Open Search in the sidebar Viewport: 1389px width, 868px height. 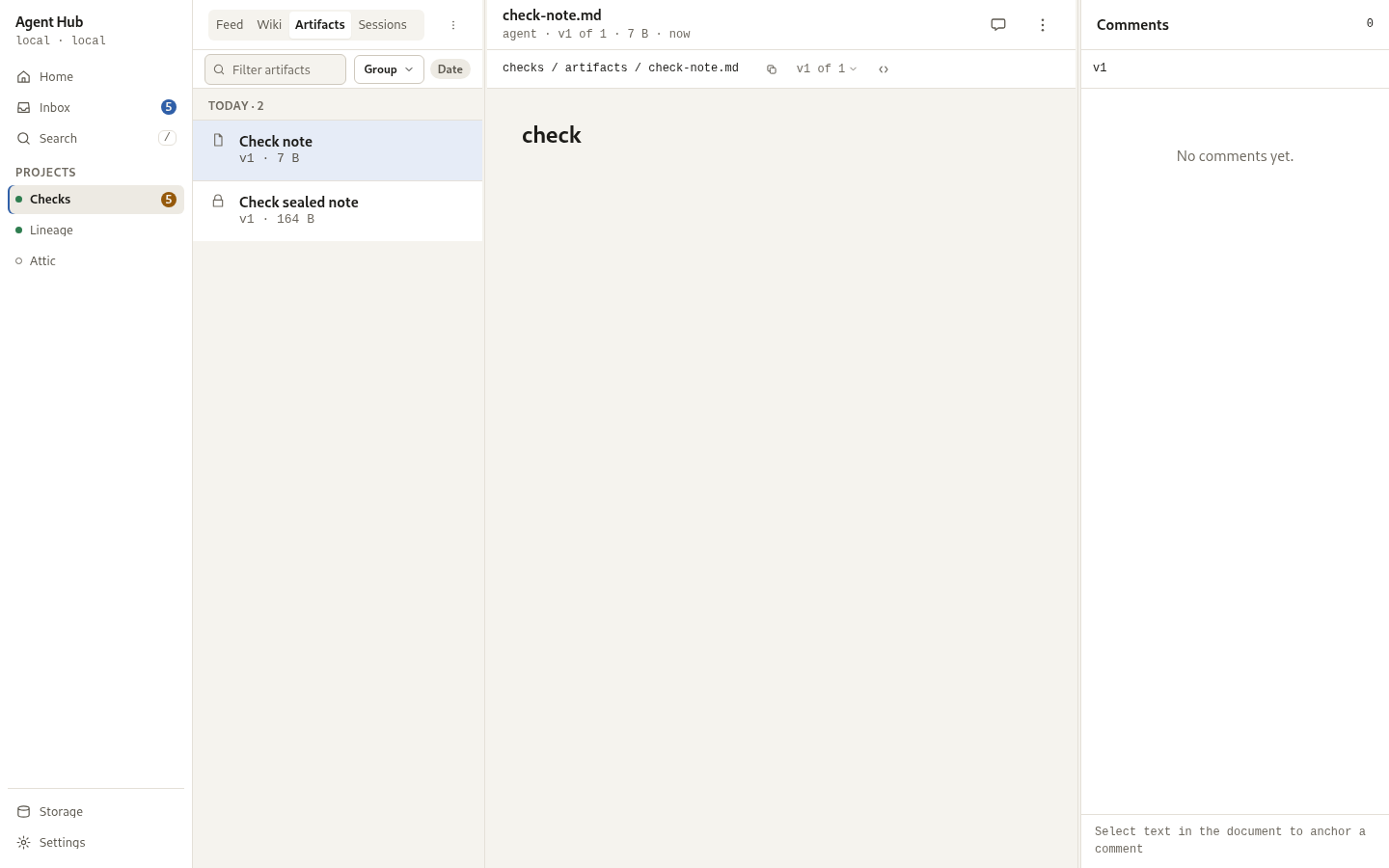click(95, 139)
